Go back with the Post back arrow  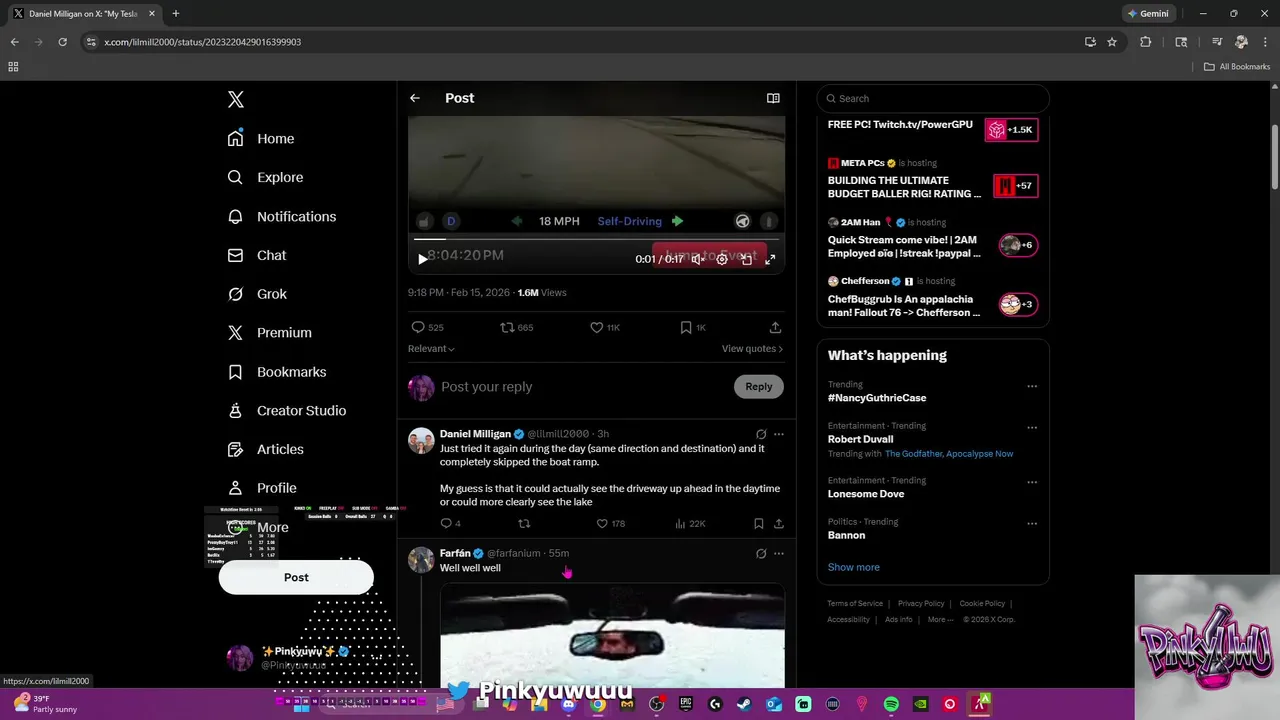[415, 98]
